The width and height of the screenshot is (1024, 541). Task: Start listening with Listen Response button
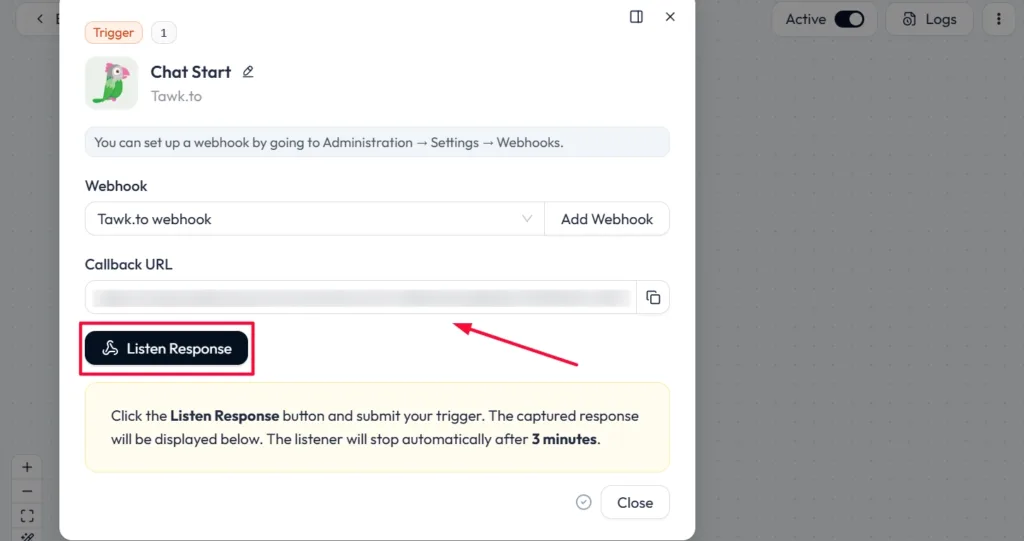click(x=167, y=348)
